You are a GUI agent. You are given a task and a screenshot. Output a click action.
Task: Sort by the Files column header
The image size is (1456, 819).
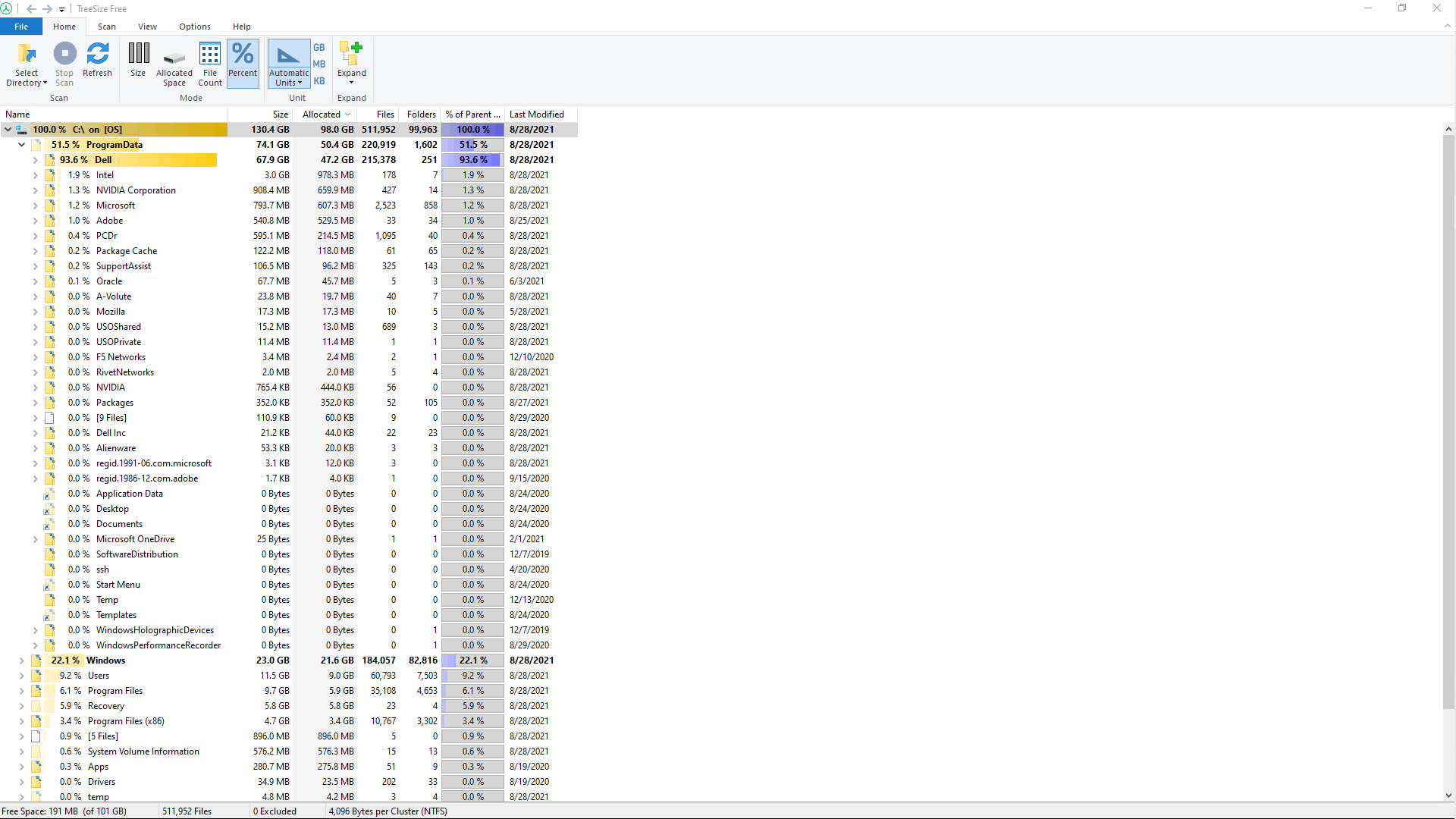(x=378, y=115)
